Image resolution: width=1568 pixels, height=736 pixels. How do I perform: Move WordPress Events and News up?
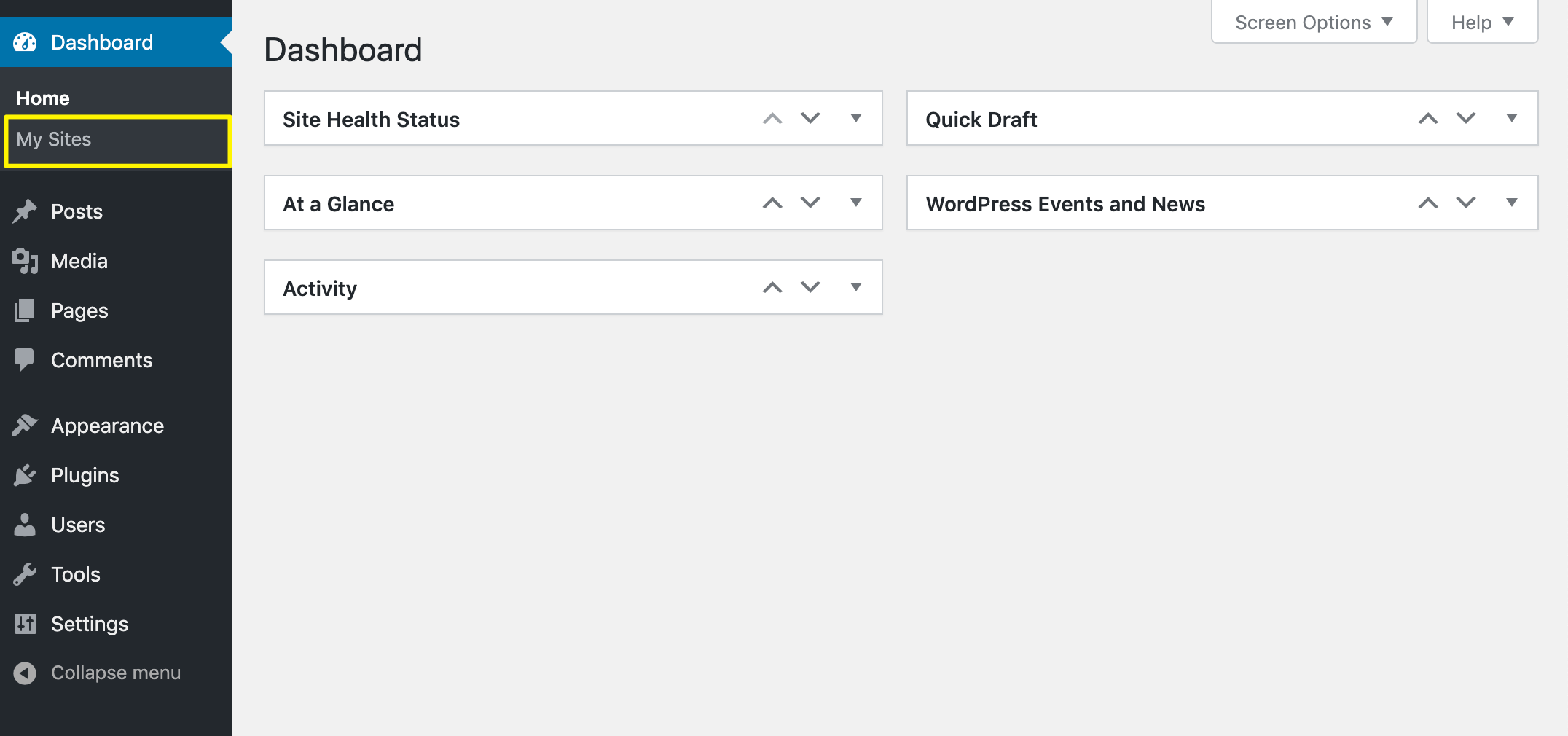pos(1428,203)
